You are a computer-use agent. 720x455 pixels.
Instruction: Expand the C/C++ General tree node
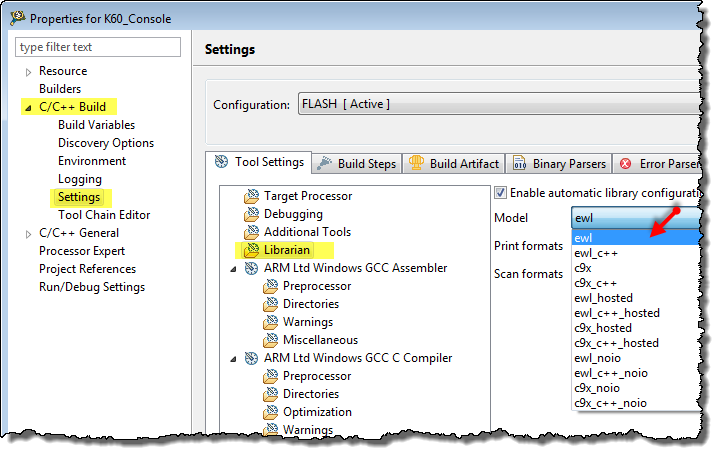(28, 233)
